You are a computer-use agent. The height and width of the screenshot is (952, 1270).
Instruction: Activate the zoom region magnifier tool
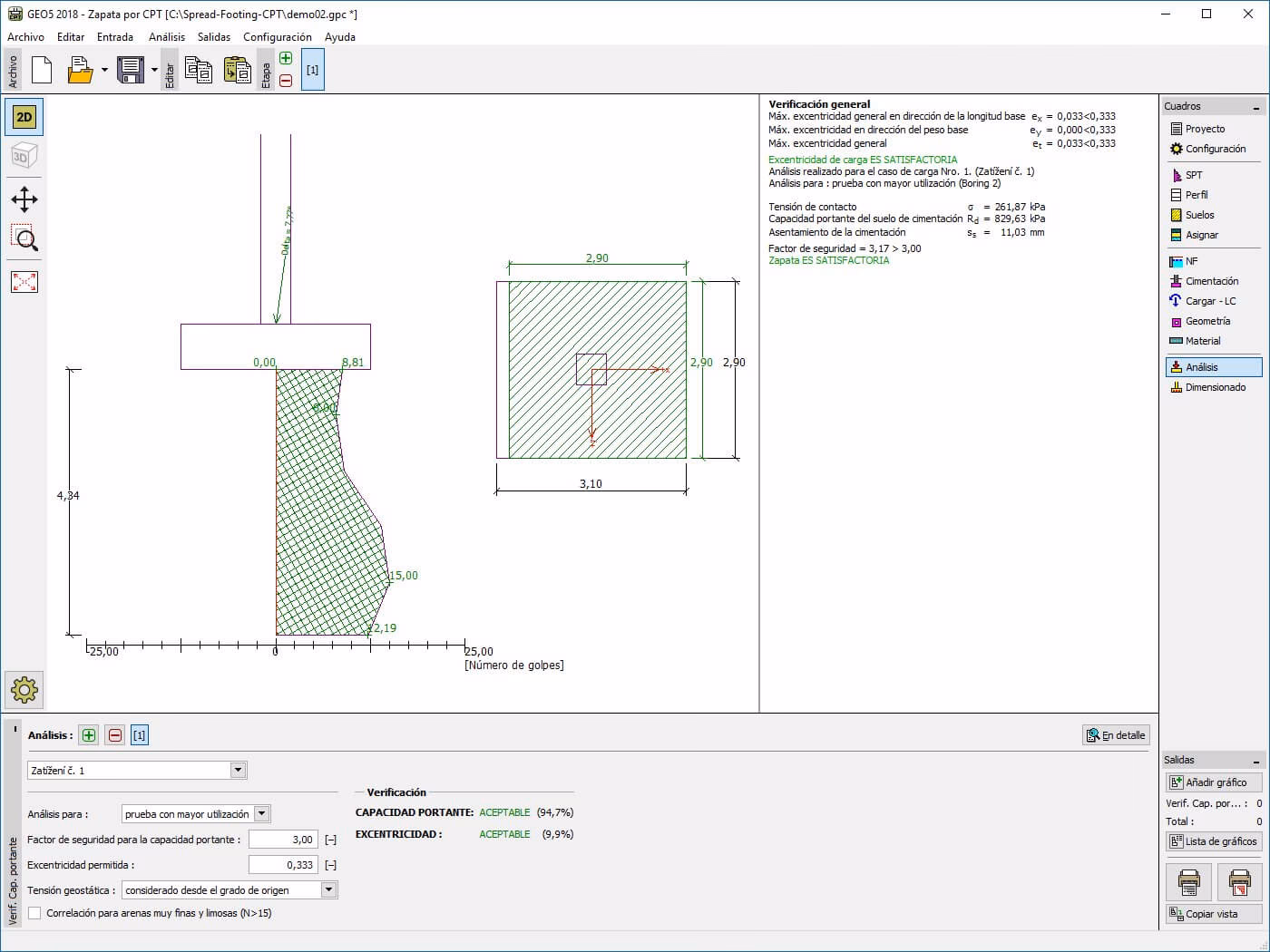point(24,239)
